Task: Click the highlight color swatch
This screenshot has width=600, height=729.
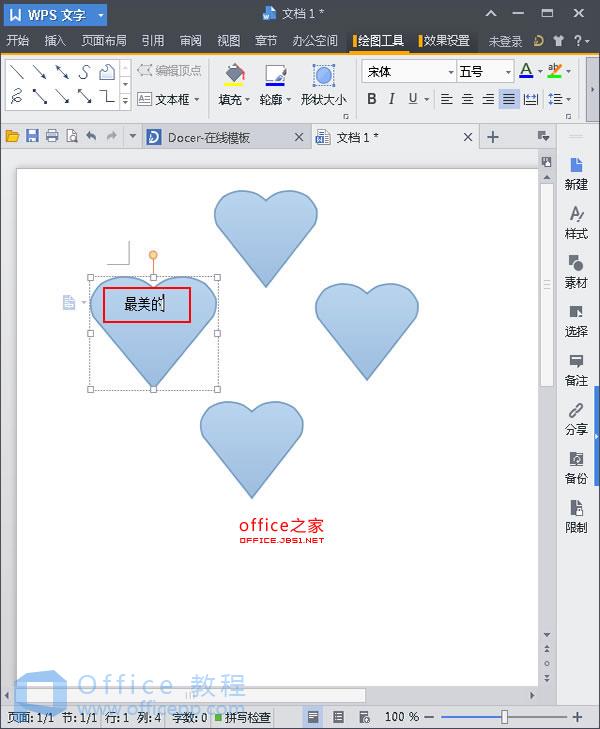Action: [554, 71]
